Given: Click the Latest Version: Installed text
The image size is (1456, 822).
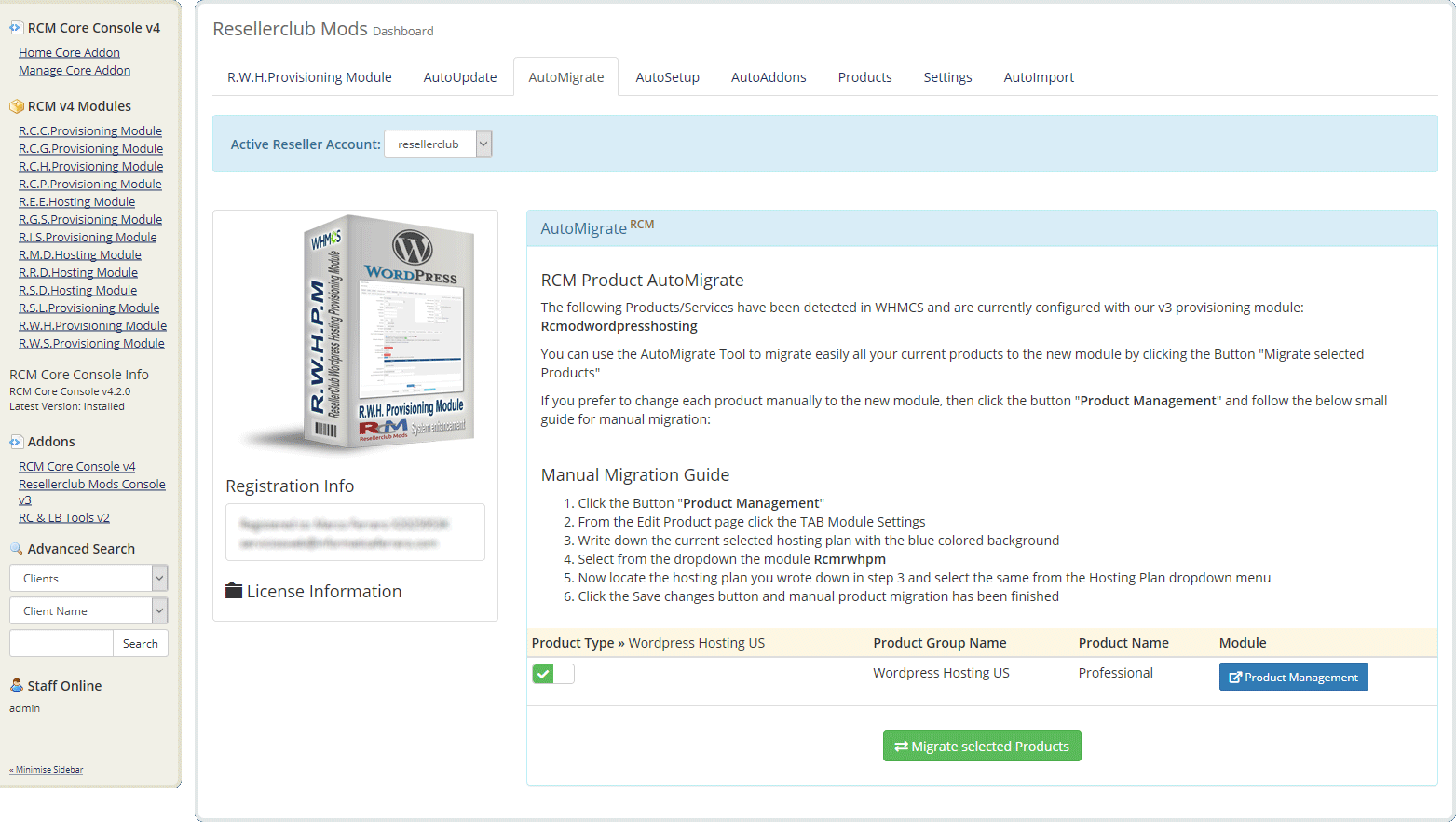Looking at the screenshot, I should click(x=67, y=406).
